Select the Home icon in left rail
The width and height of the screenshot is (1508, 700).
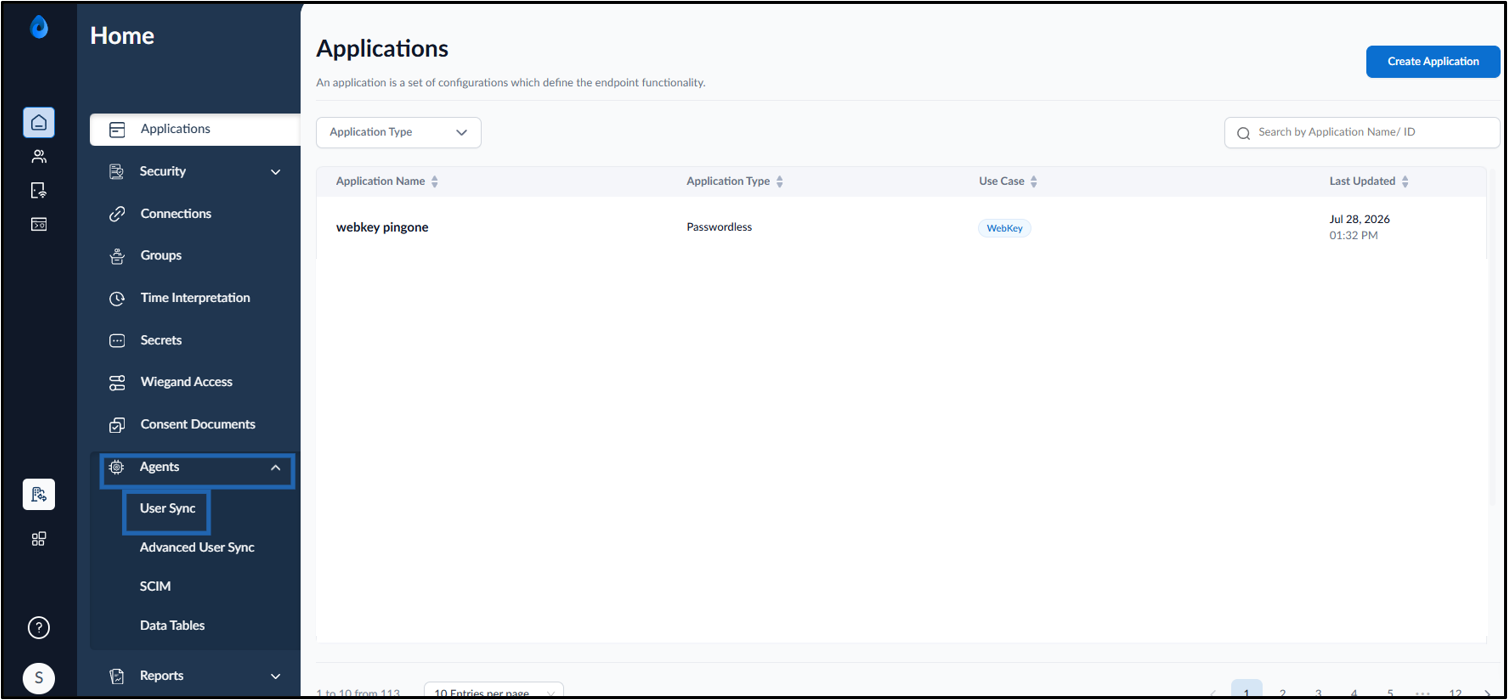[x=39, y=122]
